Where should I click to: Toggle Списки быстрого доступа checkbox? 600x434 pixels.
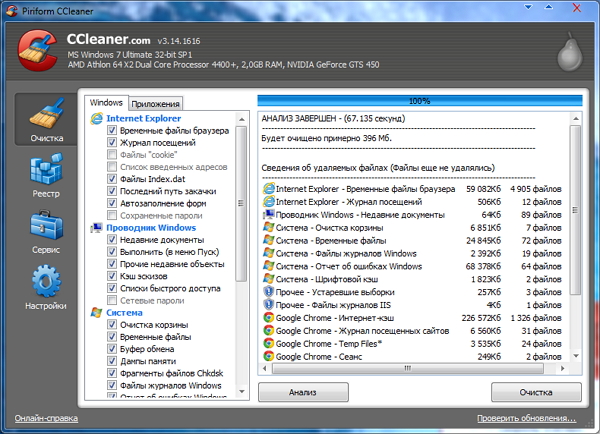point(112,288)
